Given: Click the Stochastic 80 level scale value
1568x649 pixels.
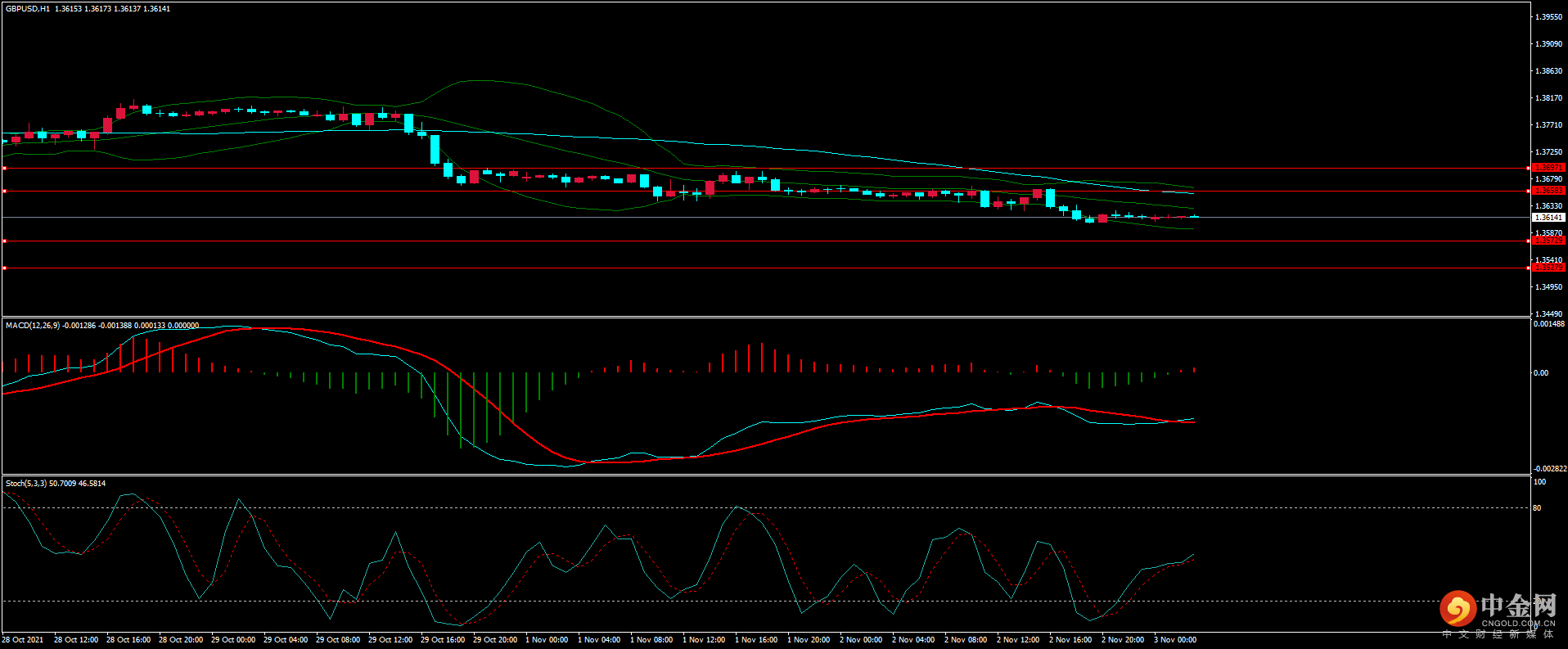Looking at the screenshot, I should [1537, 508].
